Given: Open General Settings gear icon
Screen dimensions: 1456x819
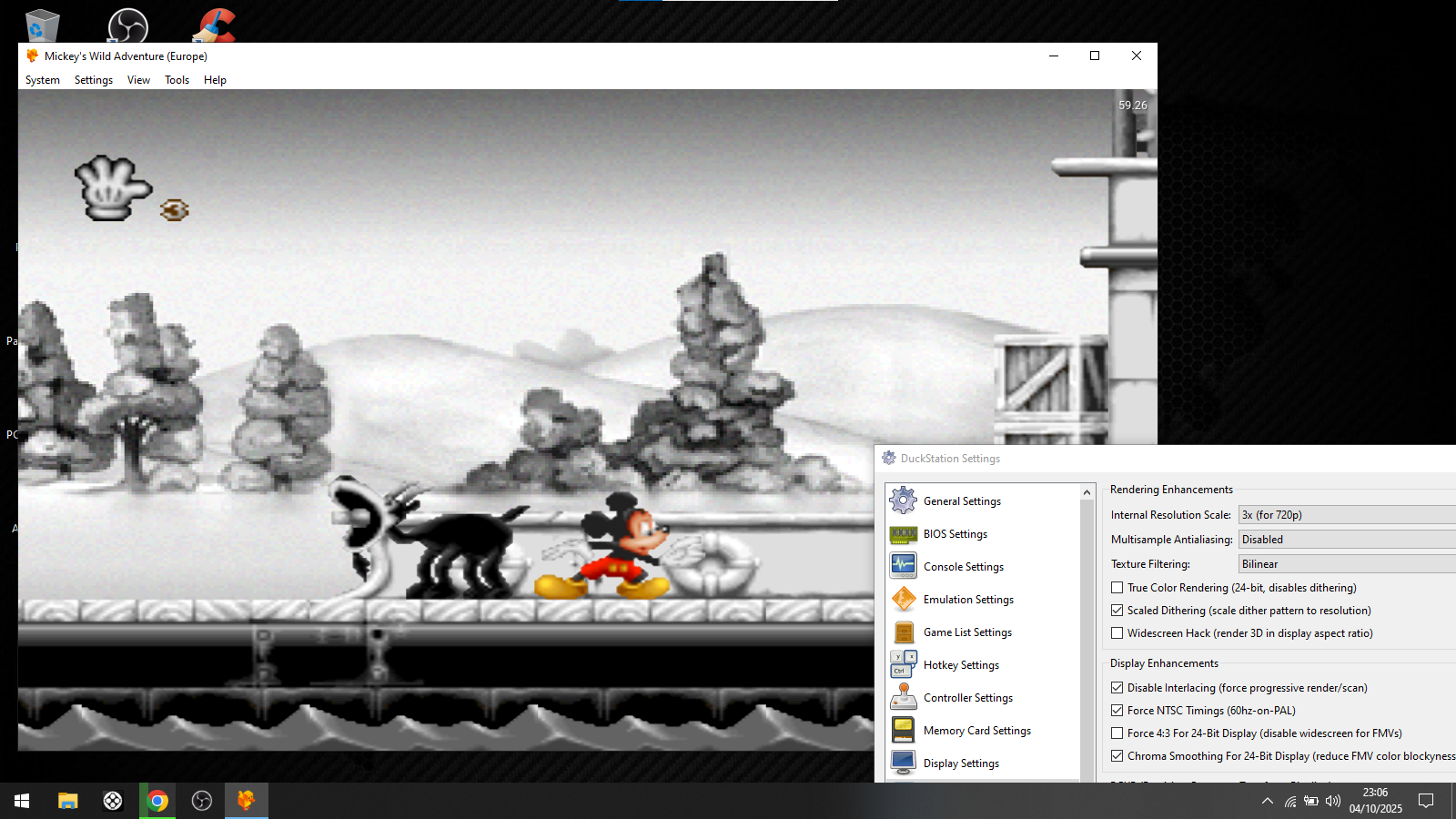Looking at the screenshot, I should click(x=903, y=500).
